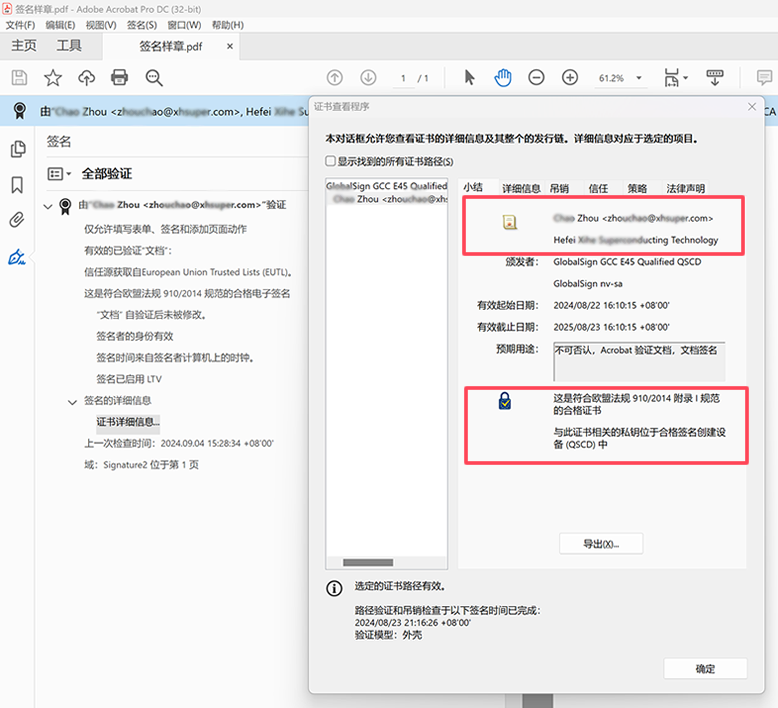The height and width of the screenshot is (708, 778).
Task: Select 域: Signature2 位于第 1 页 row
Action: (x=141, y=465)
